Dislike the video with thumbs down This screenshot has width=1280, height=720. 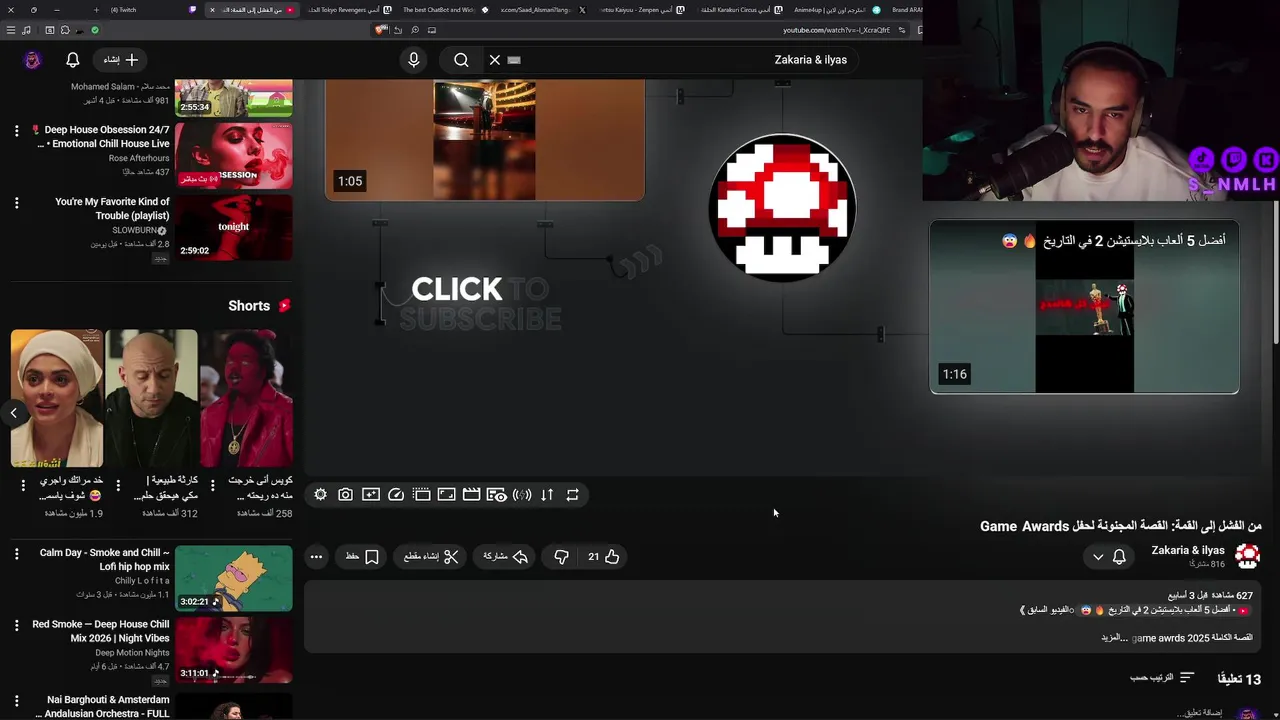561,557
